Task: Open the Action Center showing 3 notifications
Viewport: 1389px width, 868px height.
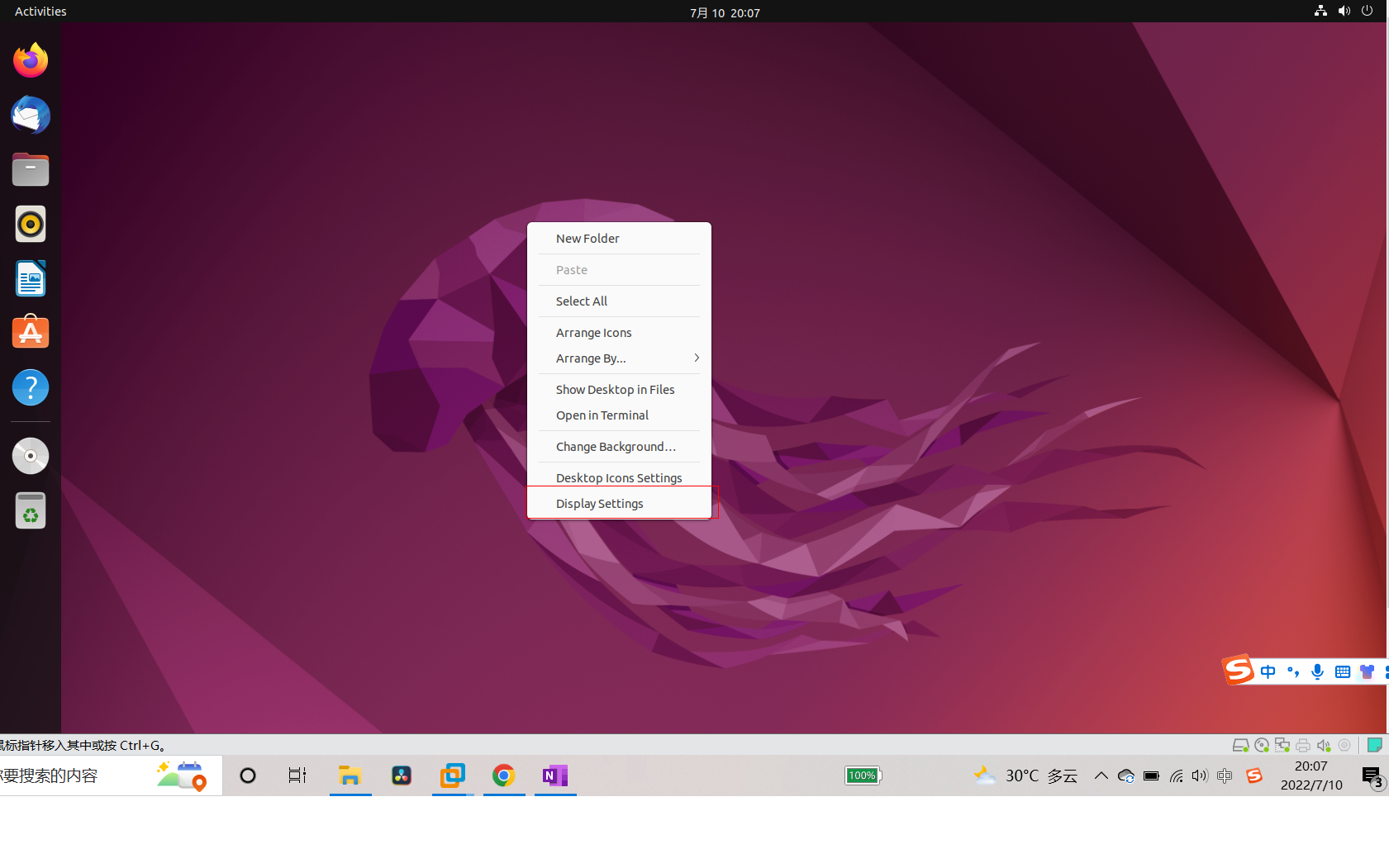Action: [1372, 776]
